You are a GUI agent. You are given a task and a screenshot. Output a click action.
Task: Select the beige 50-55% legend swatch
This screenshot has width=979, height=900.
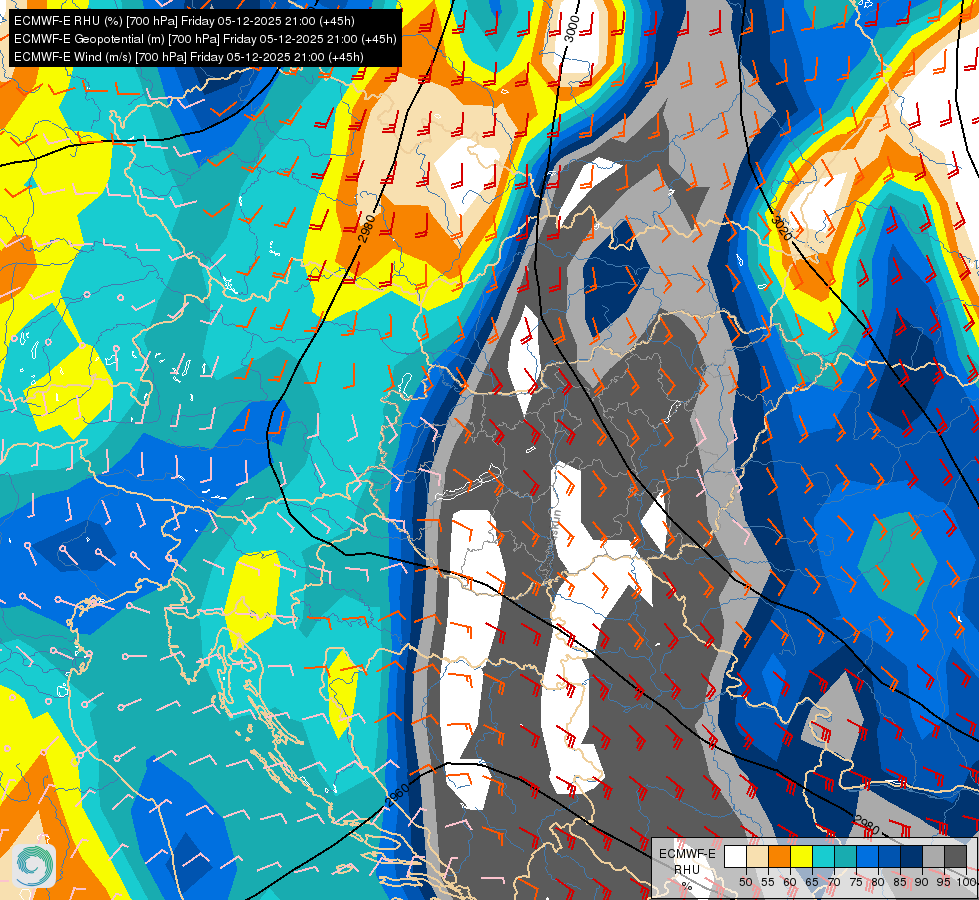point(757,856)
